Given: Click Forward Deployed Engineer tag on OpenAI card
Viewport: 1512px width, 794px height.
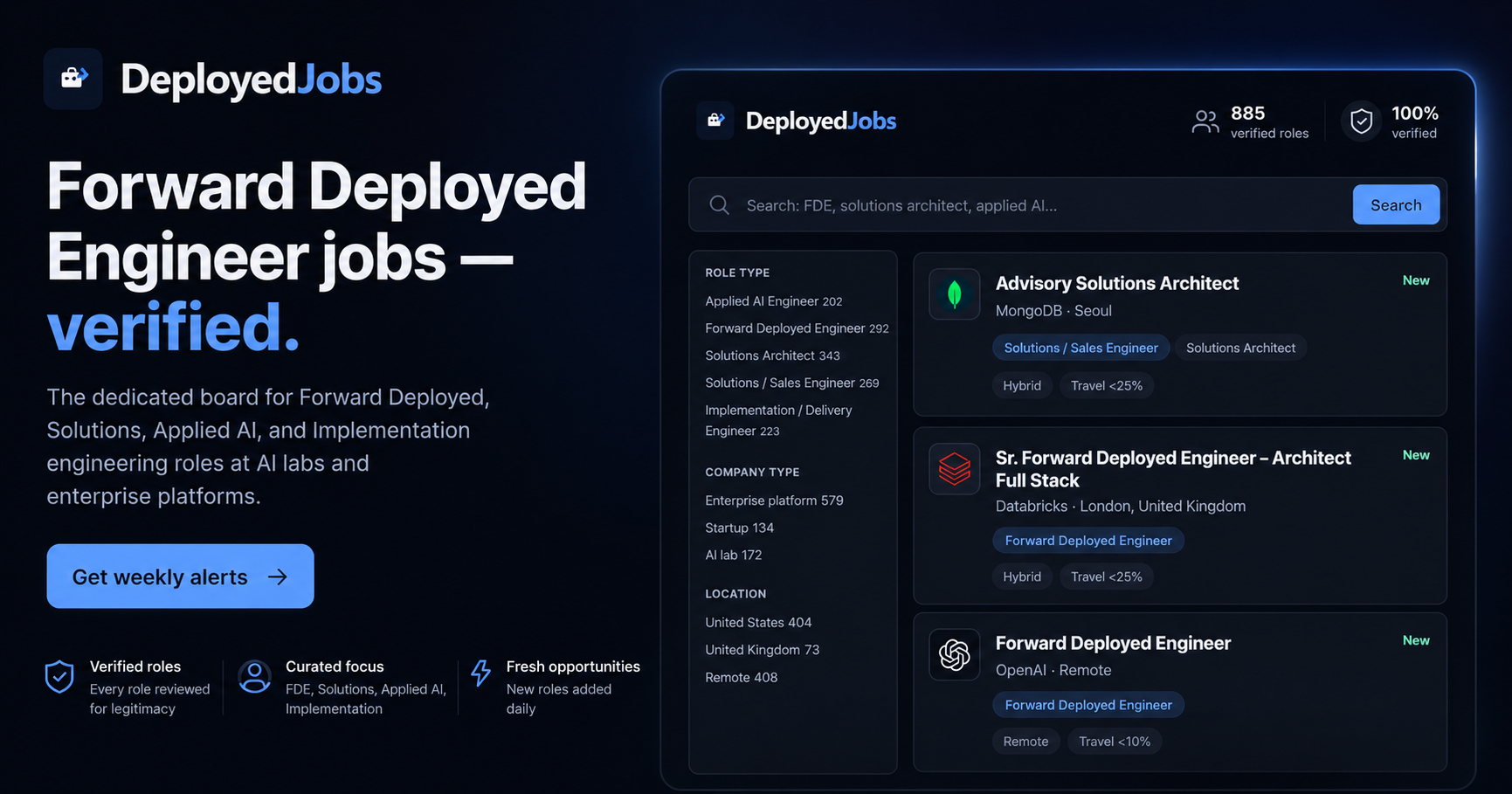Looking at the screenshot, I should coord(1088,705).
